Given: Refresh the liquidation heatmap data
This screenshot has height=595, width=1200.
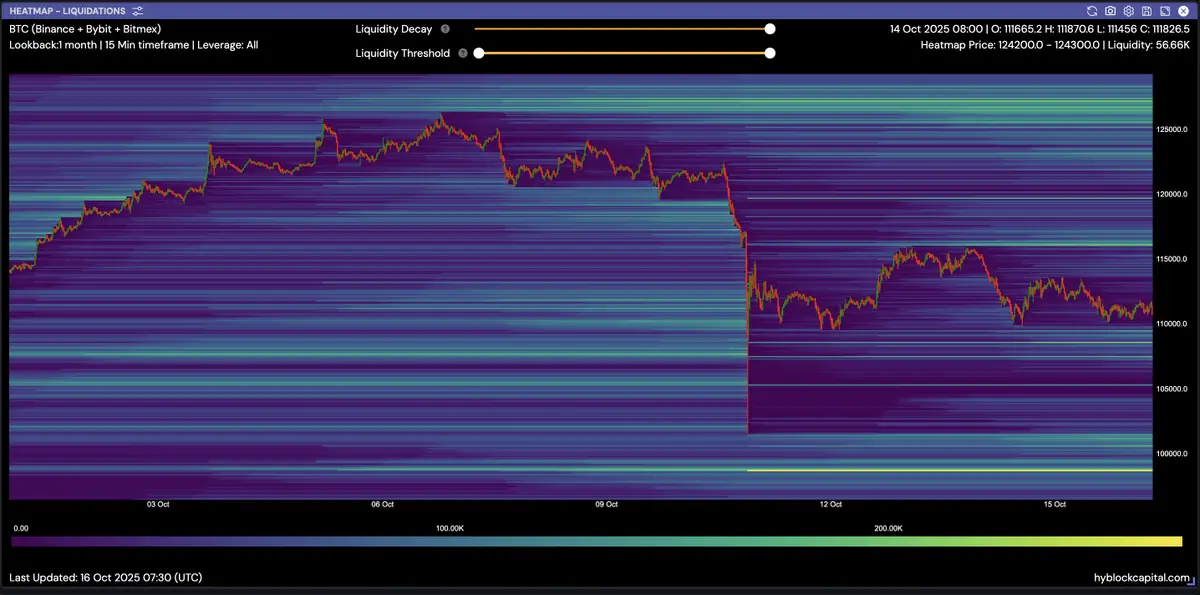Looking at the screenshot, I should tap(1092, 11).
